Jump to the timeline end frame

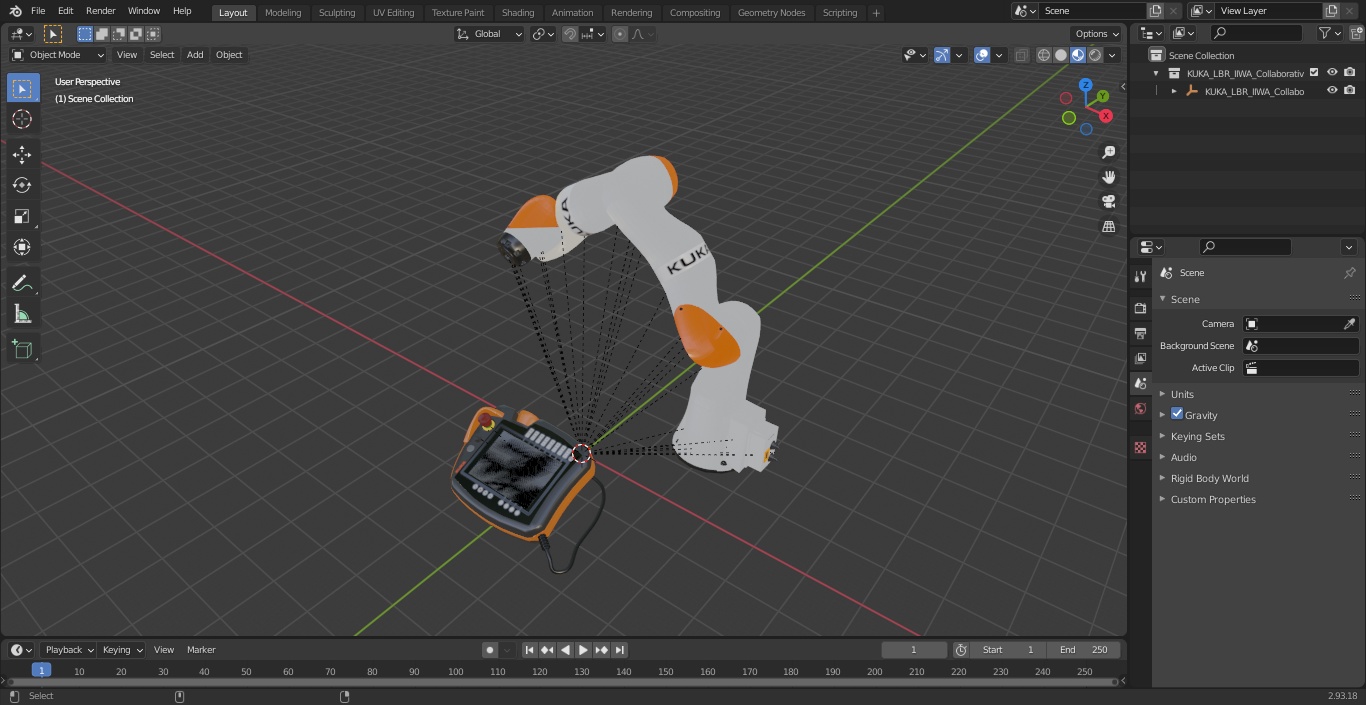click(x=620, y=650)
